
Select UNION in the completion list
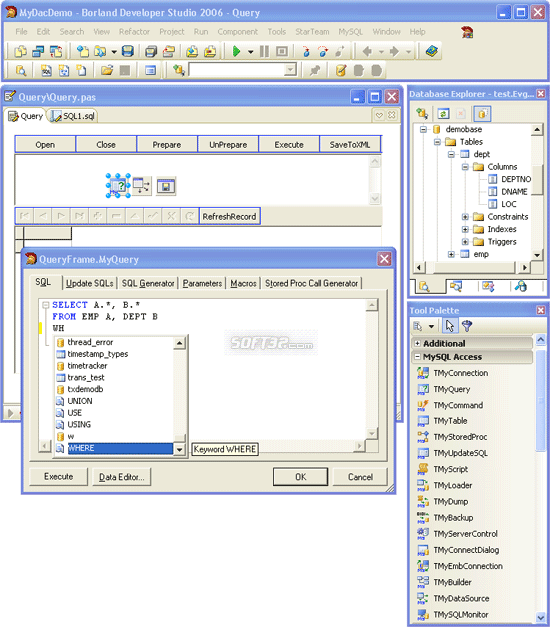(114, 401)
